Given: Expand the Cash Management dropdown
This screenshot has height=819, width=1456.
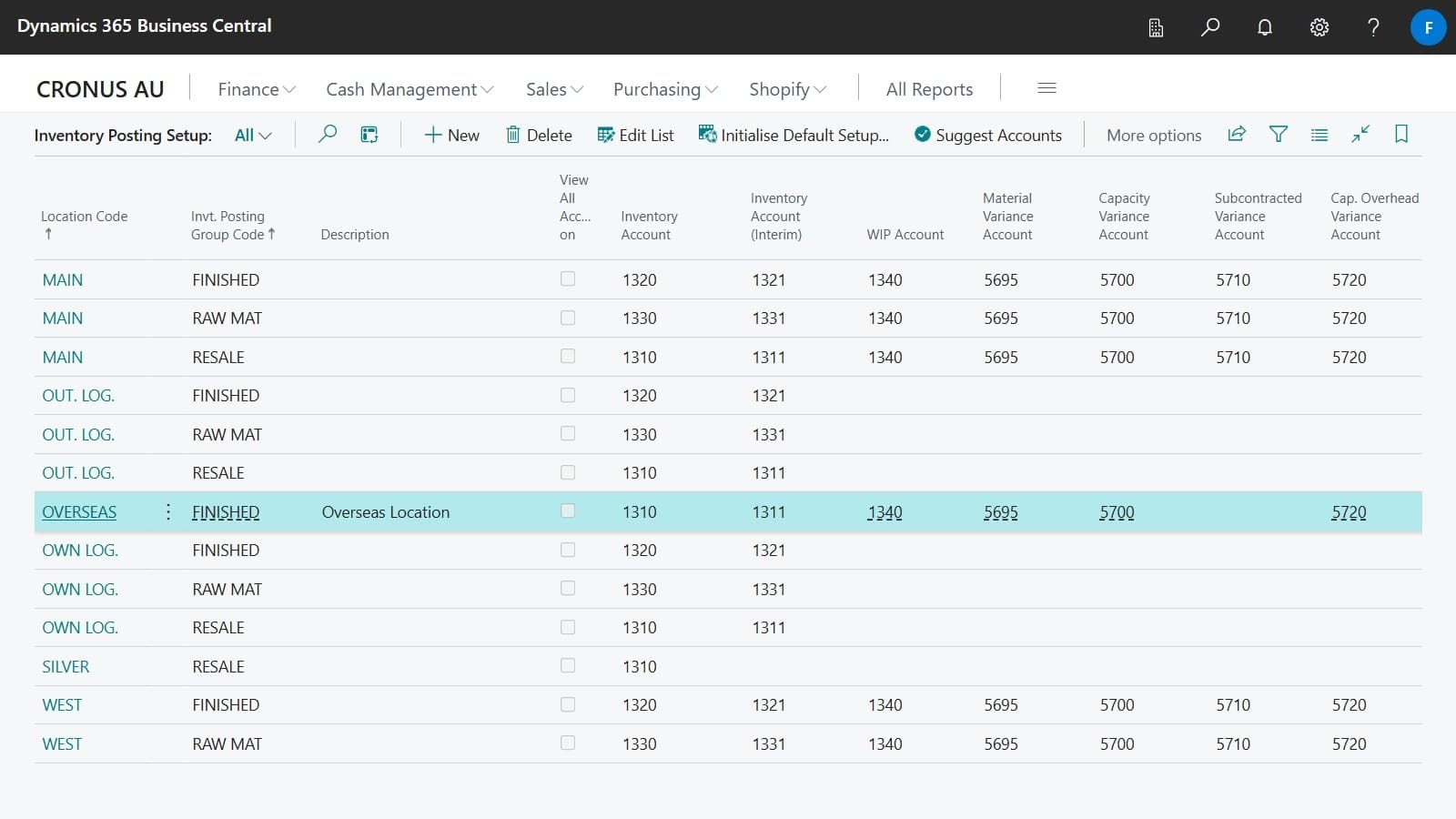Looking at the screenshot, I should coord(409,89).
